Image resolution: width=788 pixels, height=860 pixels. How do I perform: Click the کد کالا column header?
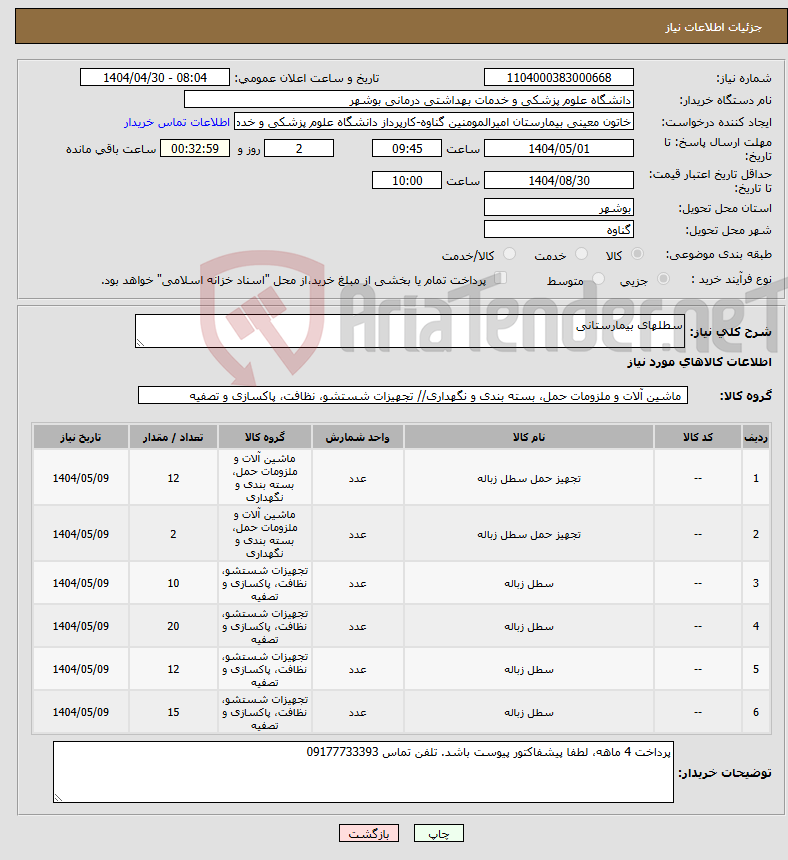tap(698, 437)
